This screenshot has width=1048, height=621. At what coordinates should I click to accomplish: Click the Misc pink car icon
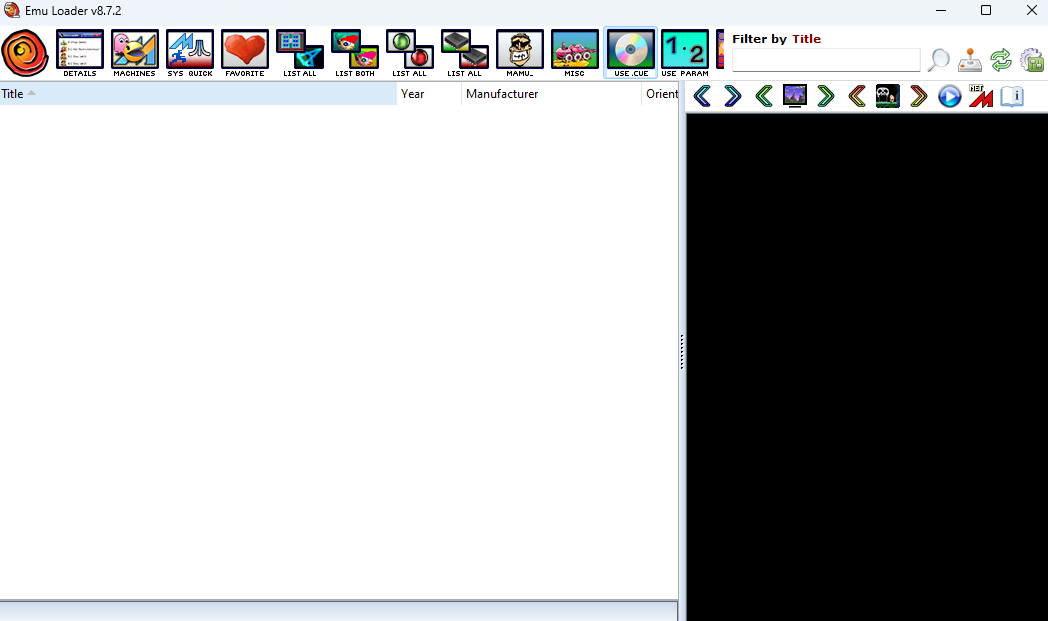(575, 50)
